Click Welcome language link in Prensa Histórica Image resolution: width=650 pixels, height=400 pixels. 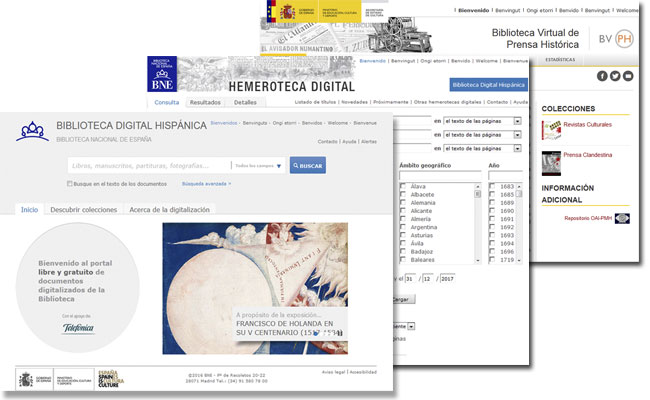click(627, 10)
